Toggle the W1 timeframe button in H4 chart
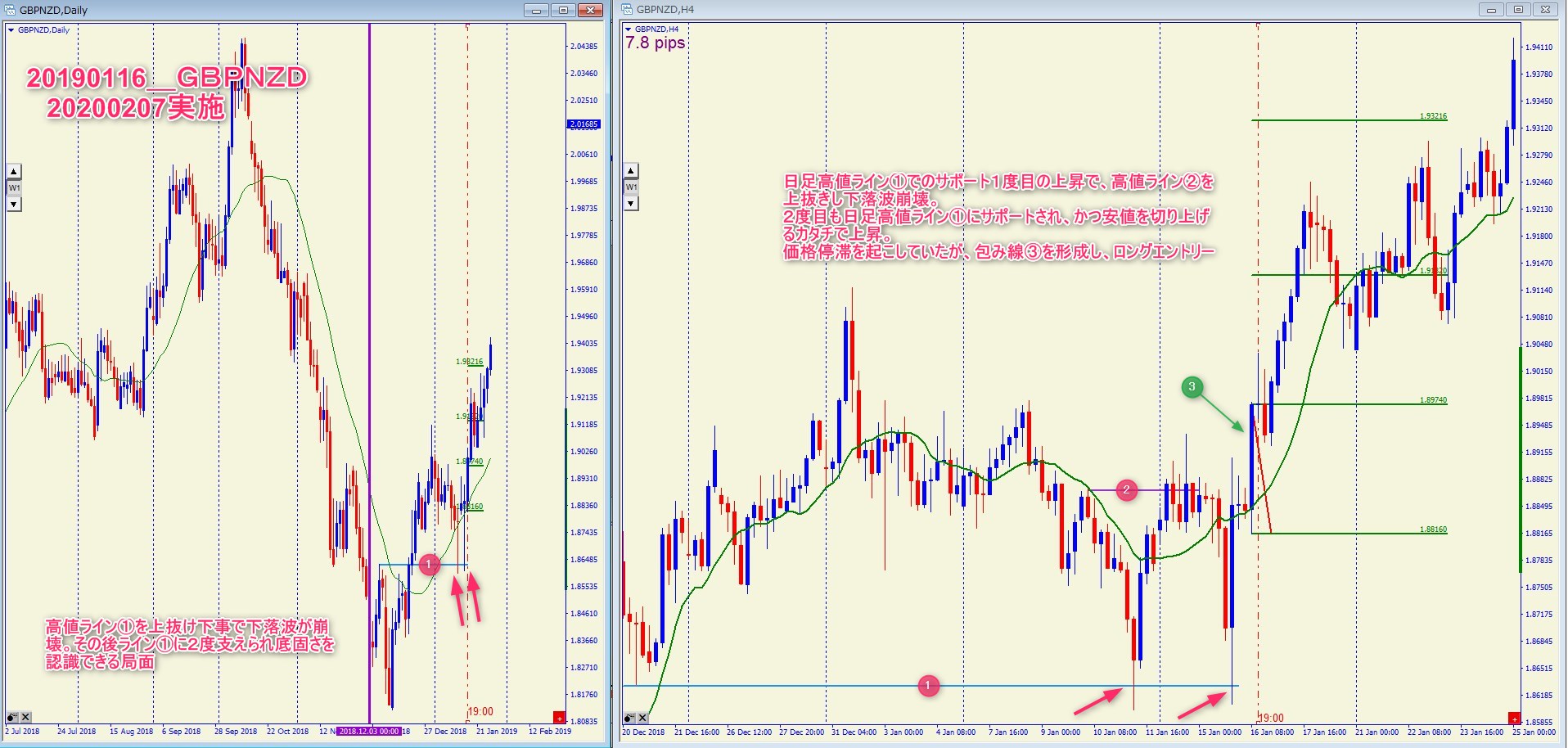 coord(631,187)
